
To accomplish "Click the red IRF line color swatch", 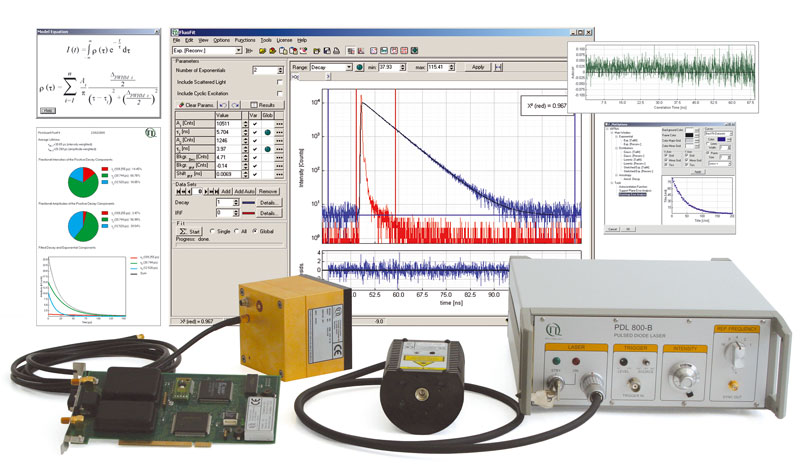I will (248, 213).
